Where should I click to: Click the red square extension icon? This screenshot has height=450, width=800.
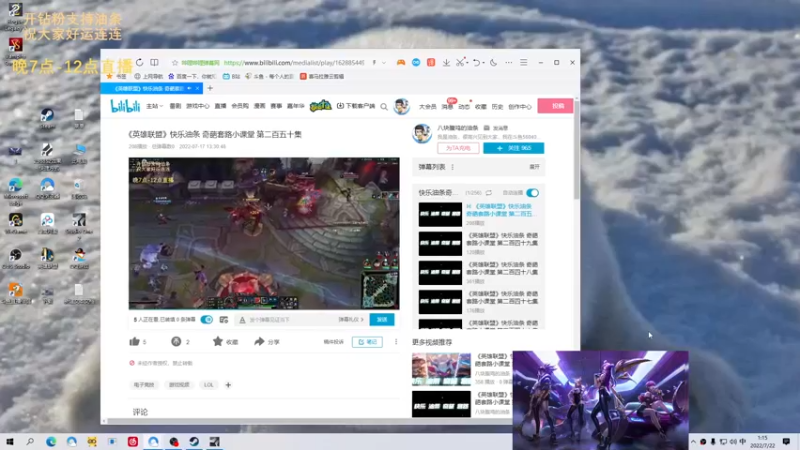coord(431,62)
